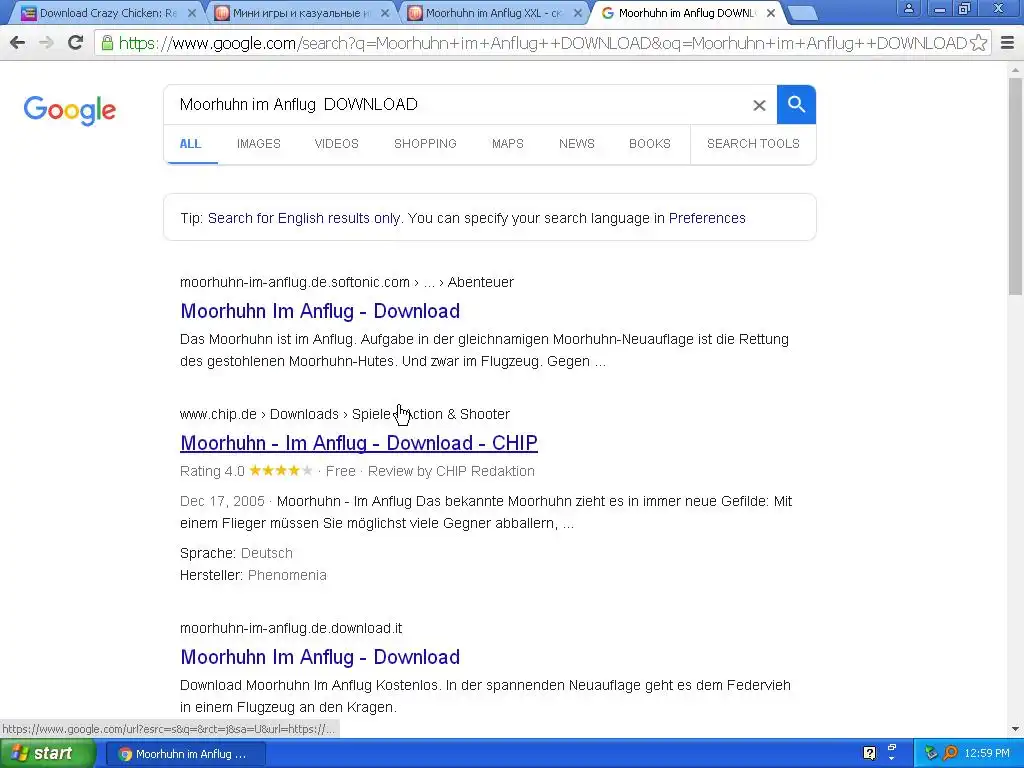1024x768 pixels.
Task: Open the Chrome hamburger menu
Action: point(1007,43)
